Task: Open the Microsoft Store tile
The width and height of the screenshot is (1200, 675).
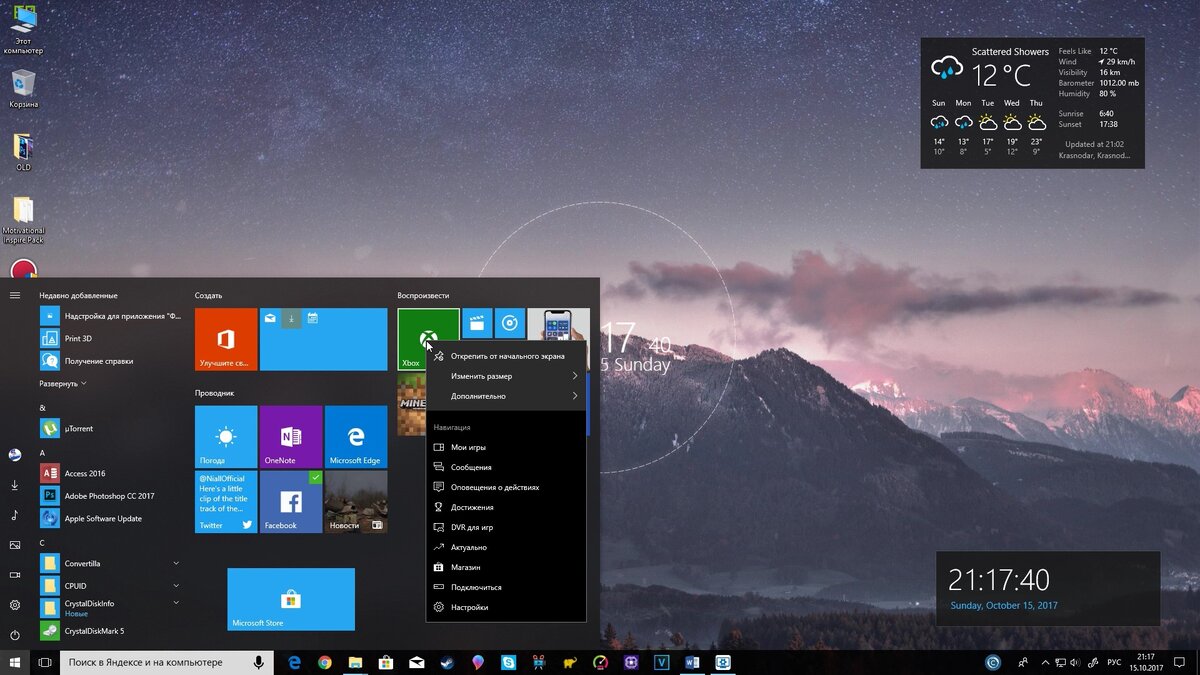Action: (290, 599)
